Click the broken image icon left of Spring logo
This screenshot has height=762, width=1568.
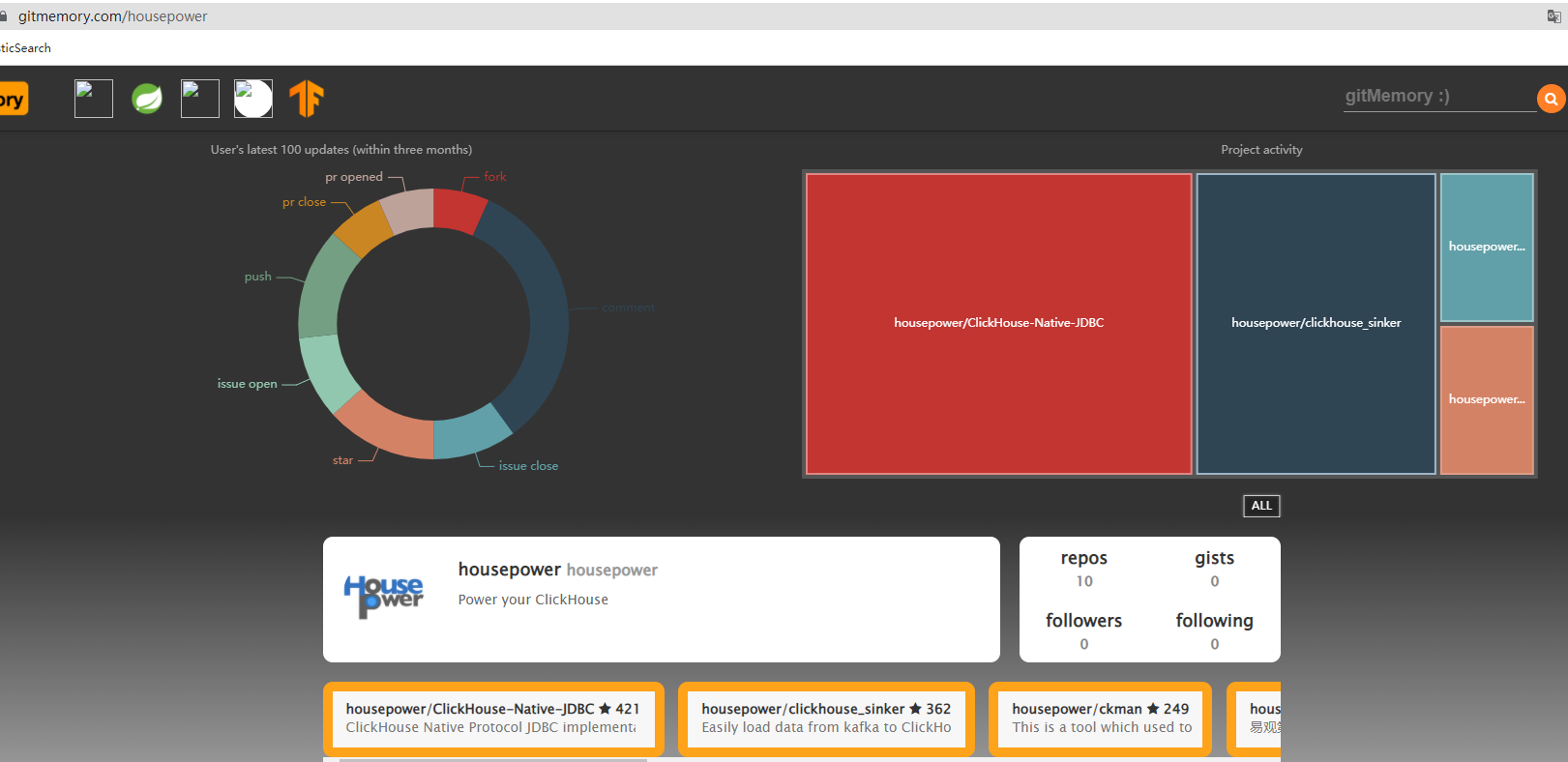(x=94, y=99)
